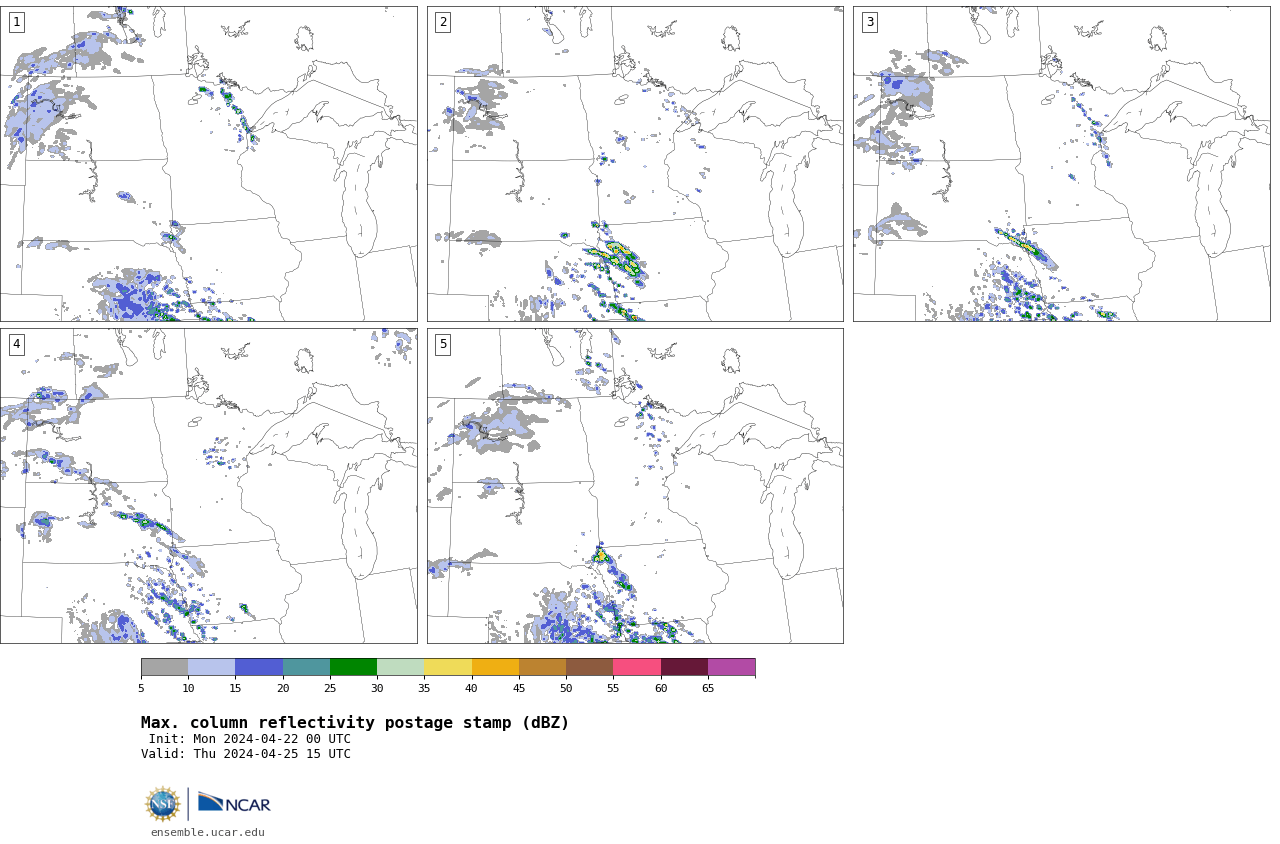Select the teal 20-25 dBZ swatch
Screen dimensions: 1280x844
(x=306, y=667)
